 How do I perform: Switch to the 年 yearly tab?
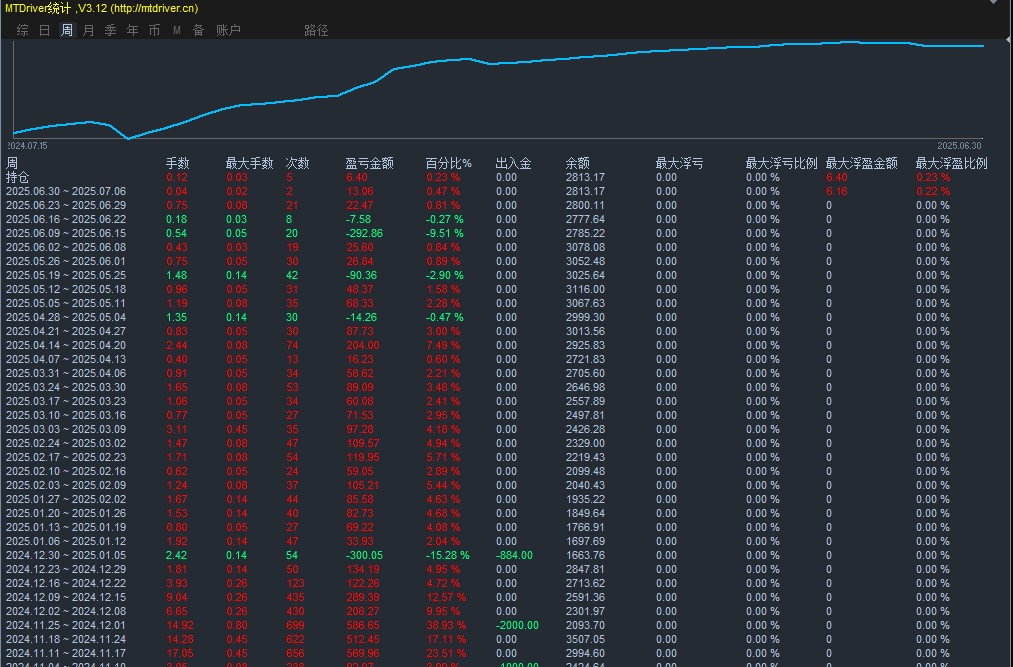132,30
